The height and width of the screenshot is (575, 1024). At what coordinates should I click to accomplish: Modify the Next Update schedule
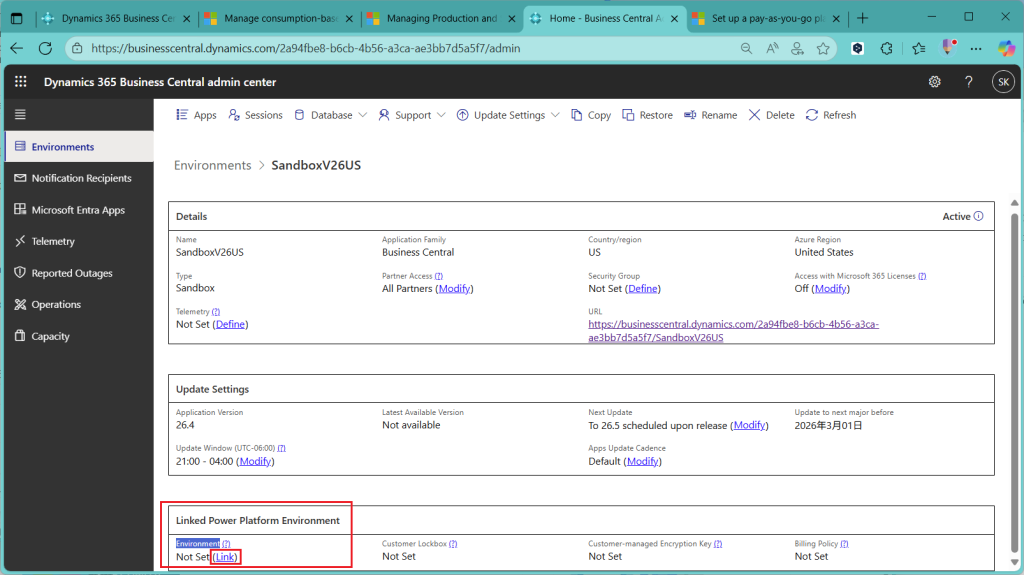coord(749,425)
